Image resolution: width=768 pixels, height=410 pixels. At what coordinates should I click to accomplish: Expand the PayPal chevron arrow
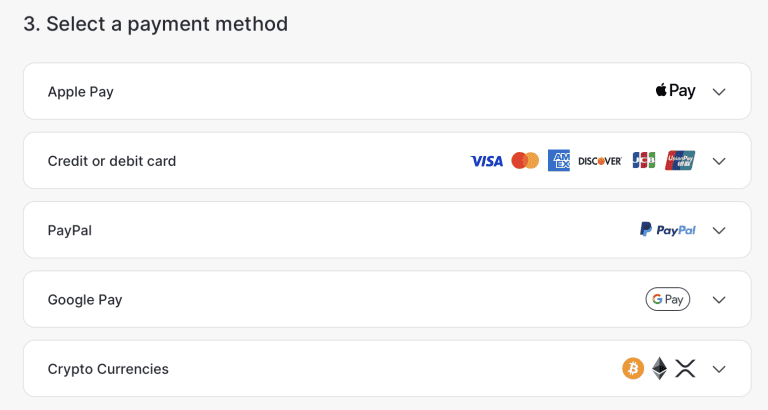coord(719,230)
